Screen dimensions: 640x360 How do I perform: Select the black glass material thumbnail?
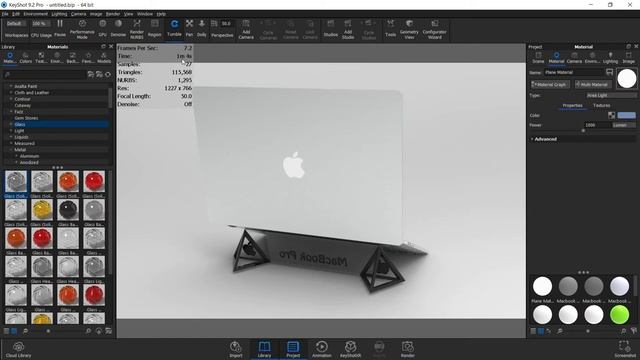coord(68,210)
